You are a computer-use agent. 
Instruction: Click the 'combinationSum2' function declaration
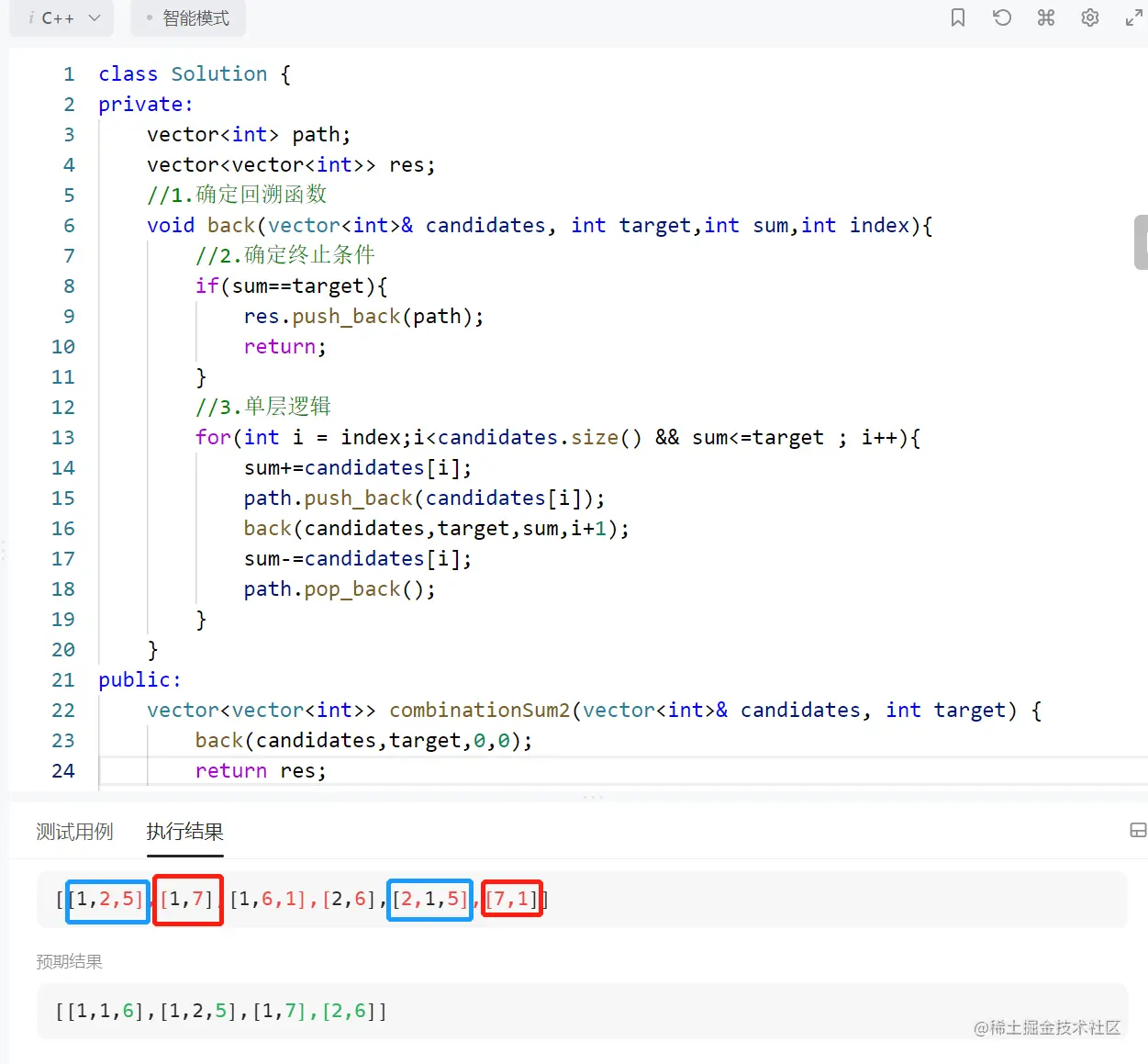[594, 711]
